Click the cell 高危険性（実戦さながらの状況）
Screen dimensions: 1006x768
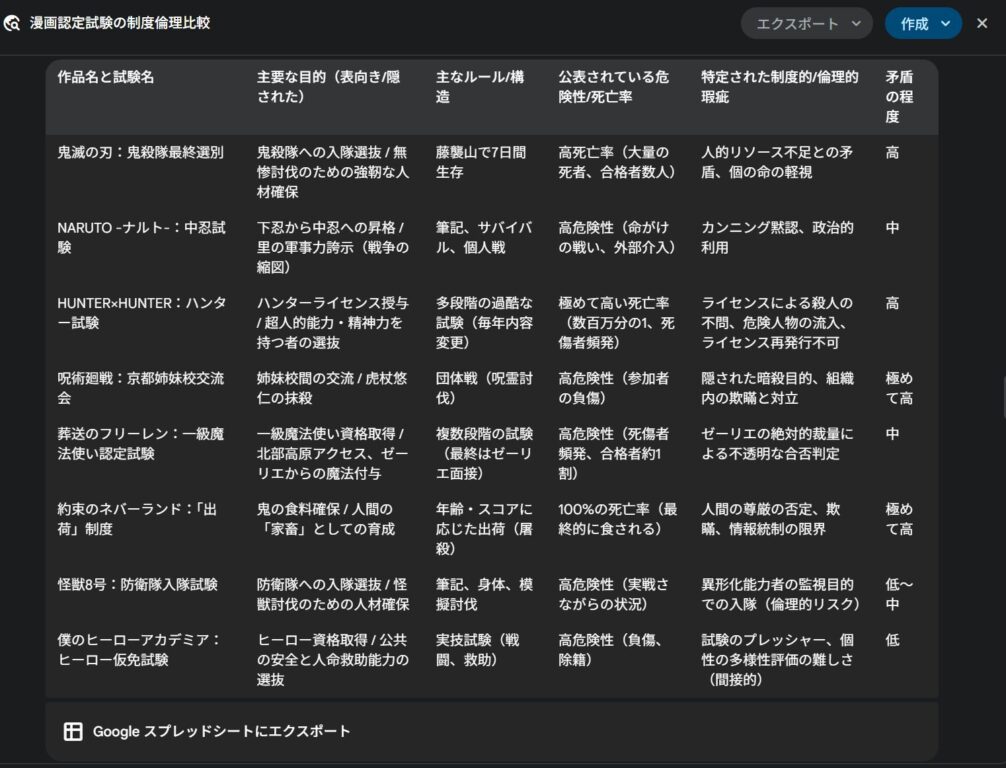(x=613, y=594)
